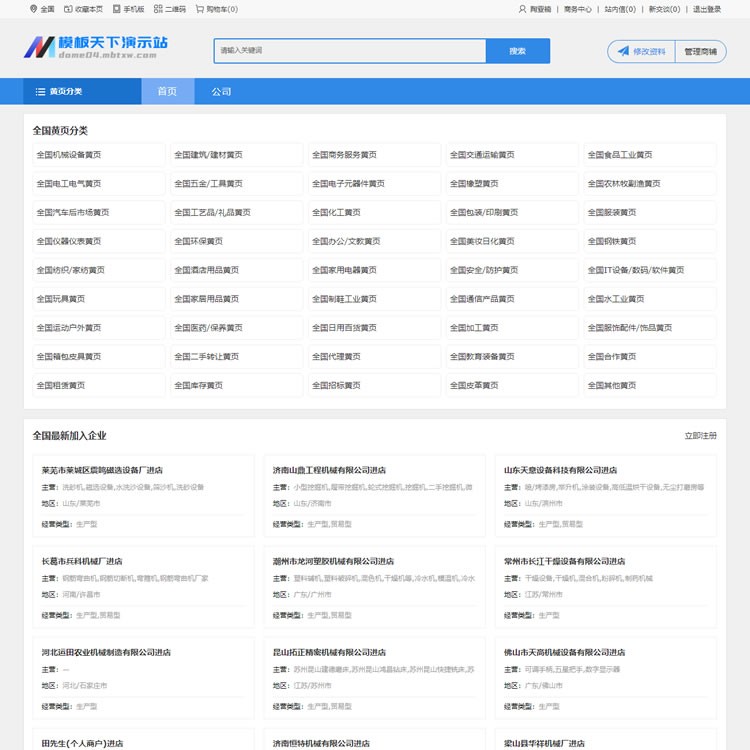This screenshot has width=750, height=750.
Task: Click 立即注册 register link
Action: (700, 435)
